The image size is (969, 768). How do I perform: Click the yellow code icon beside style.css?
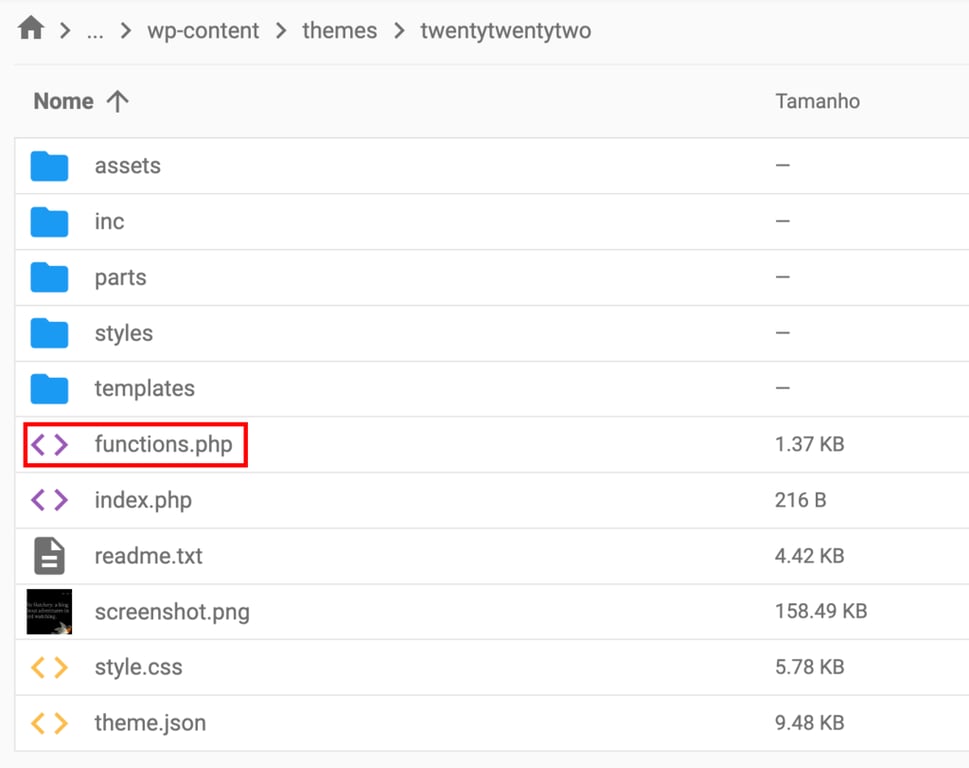[x=49, y=667]
